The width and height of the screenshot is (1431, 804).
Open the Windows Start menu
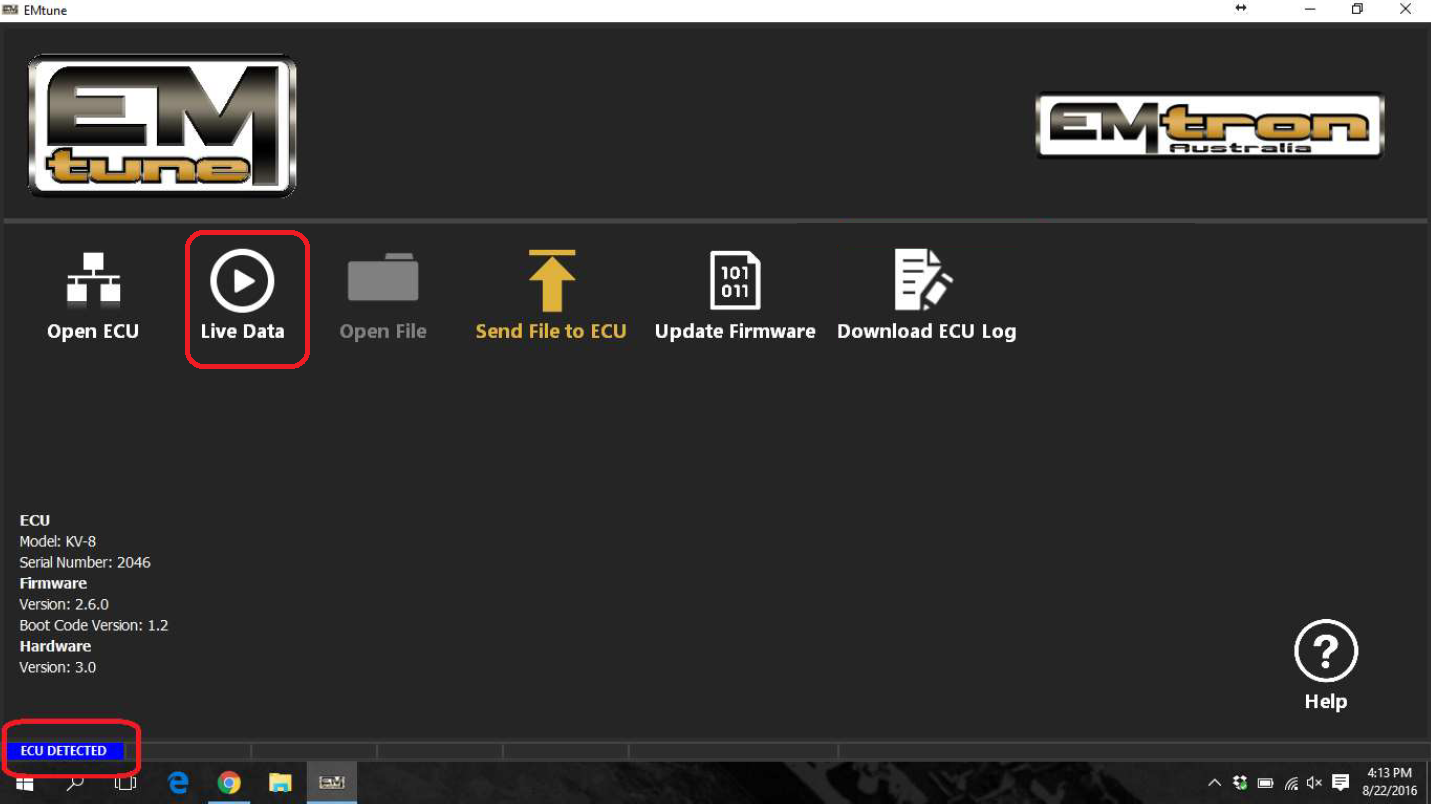pos(24,783)
